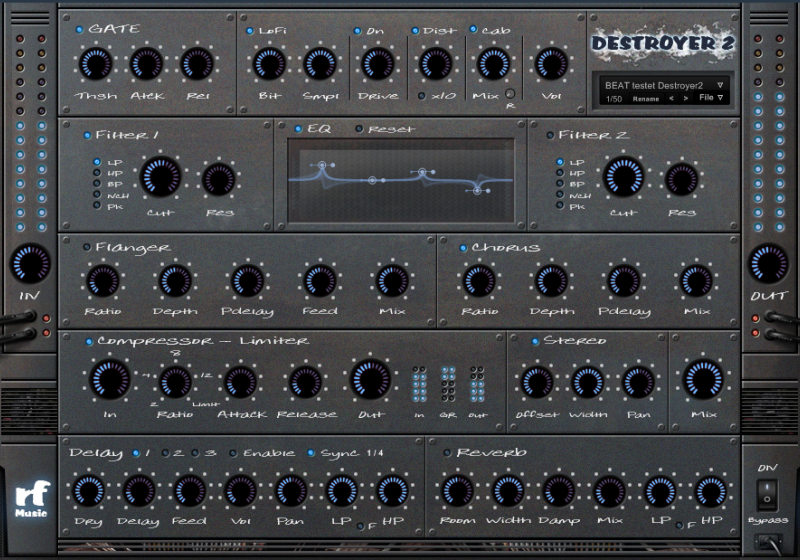Screen dimensions: 800x560
Task: Click the Filter 1 Cut knob
Action: 161,176
